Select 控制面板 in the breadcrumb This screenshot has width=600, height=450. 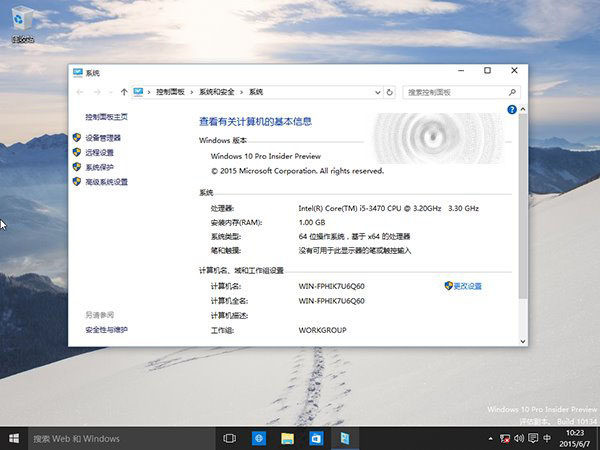click(x=170, y=92)
